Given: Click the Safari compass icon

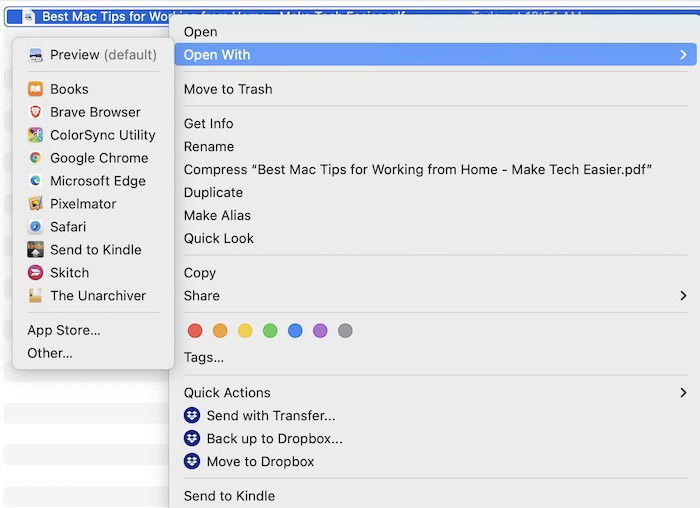Looking at the screenshot, I should (x=36, y=227).
